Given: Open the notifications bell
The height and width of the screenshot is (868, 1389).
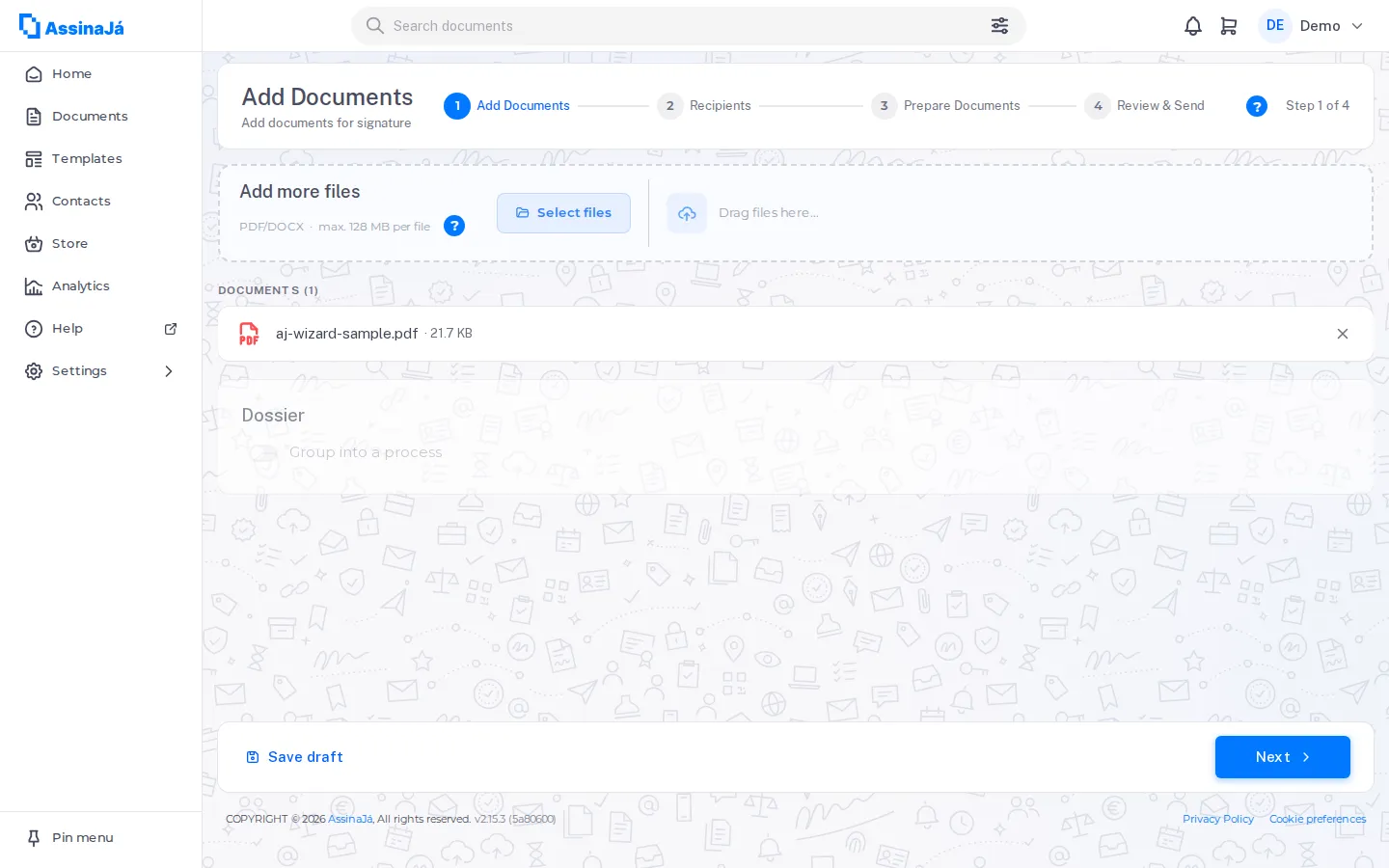Looking at the screenshot, I should coord(1193,26).
